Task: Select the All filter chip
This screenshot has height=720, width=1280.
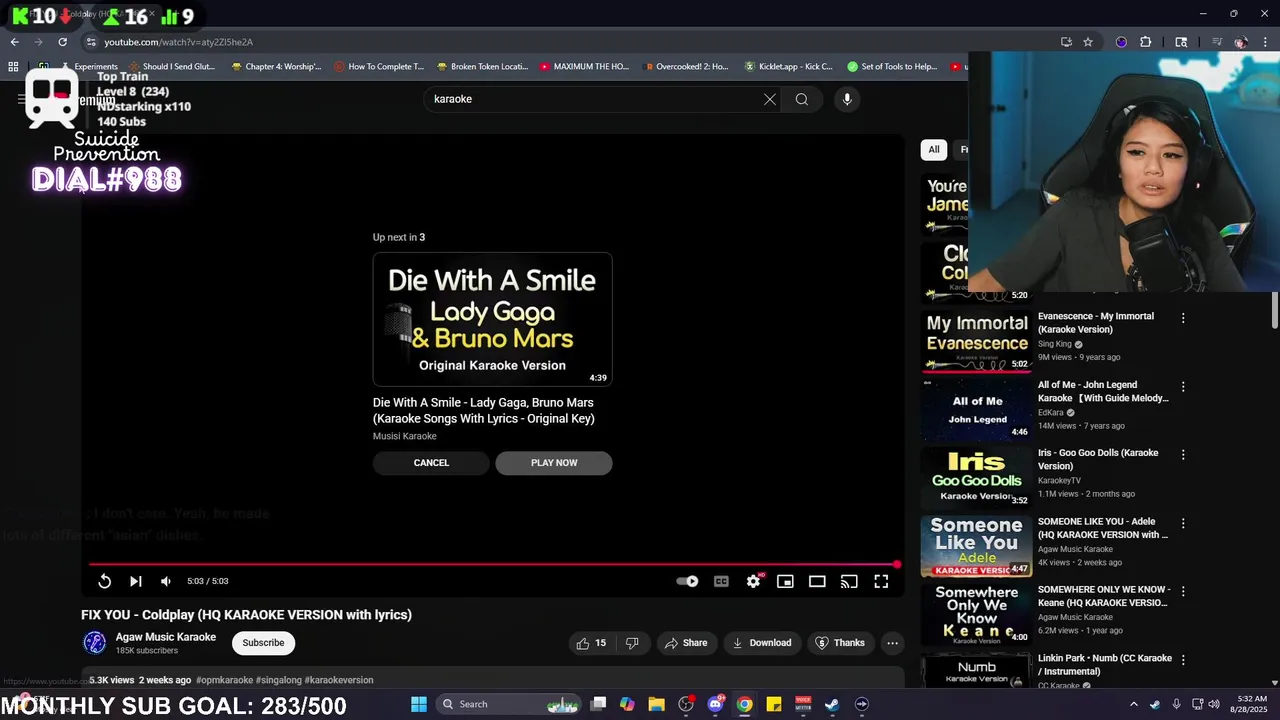Action: [934, 149]
